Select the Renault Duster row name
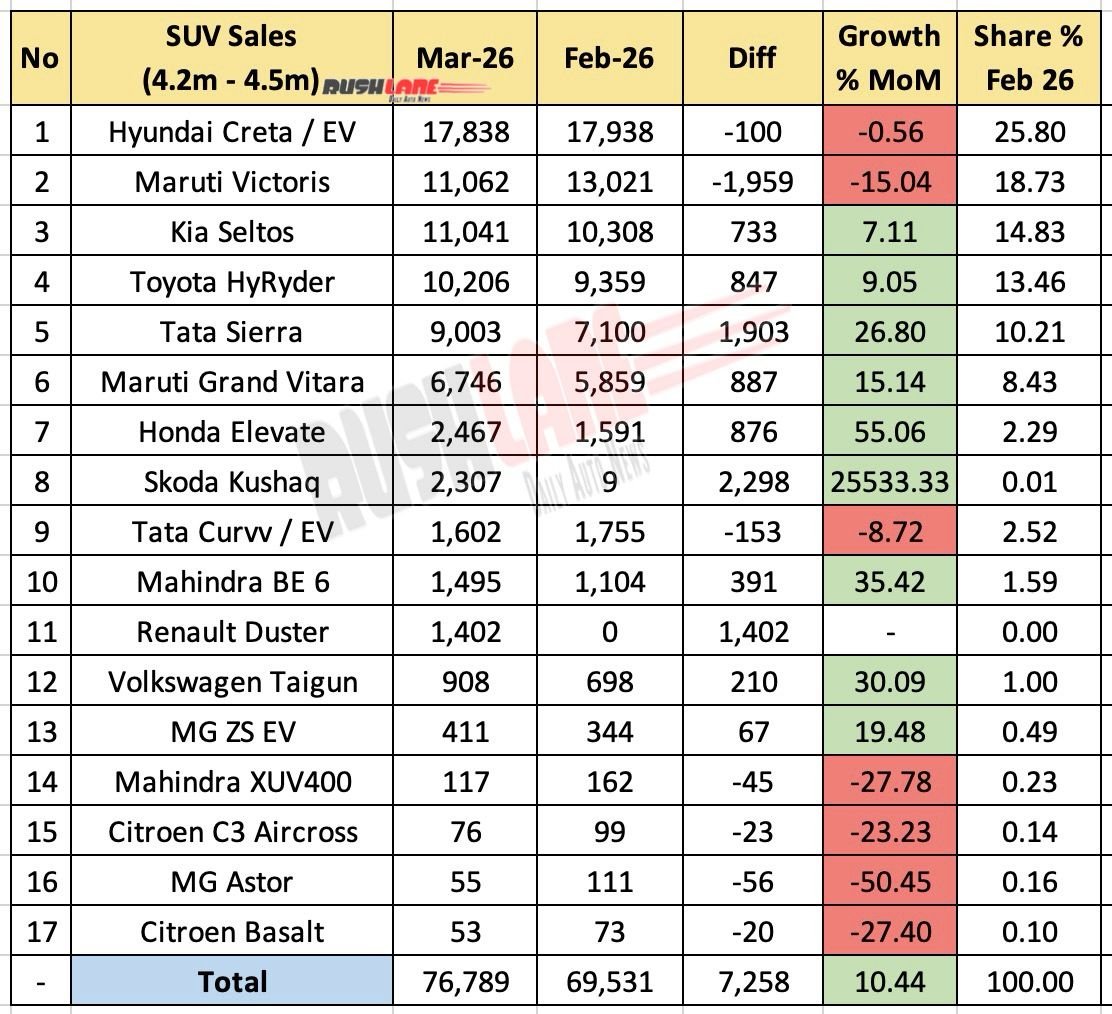Image resolution: width=1112 pixels, height=1014 pixels. click(231, 632)
